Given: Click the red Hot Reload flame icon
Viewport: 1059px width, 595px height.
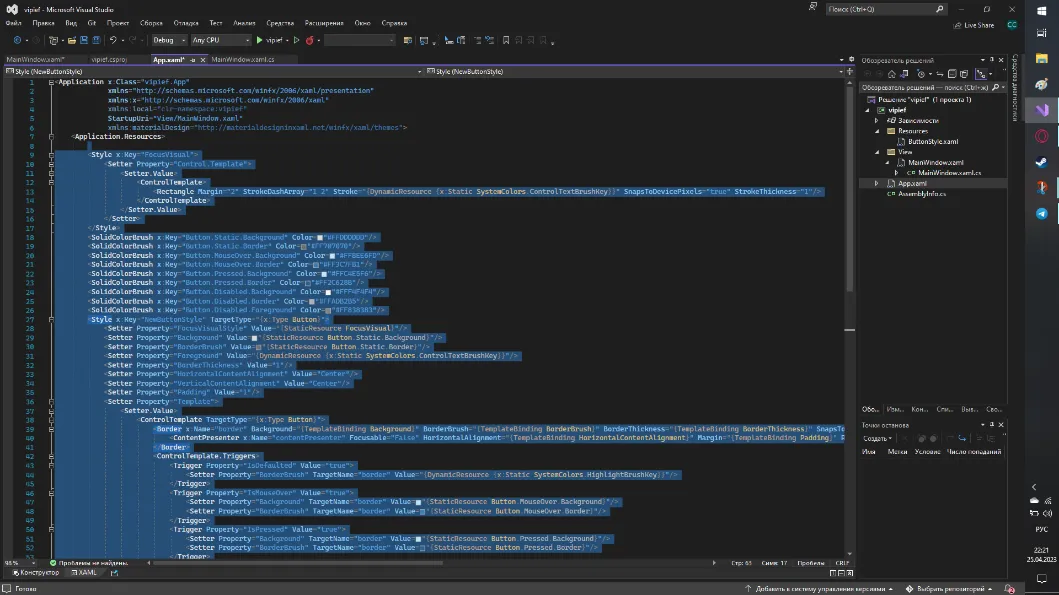Looking at the screenshot, I should pyautogui.click(x=309, y=41).
